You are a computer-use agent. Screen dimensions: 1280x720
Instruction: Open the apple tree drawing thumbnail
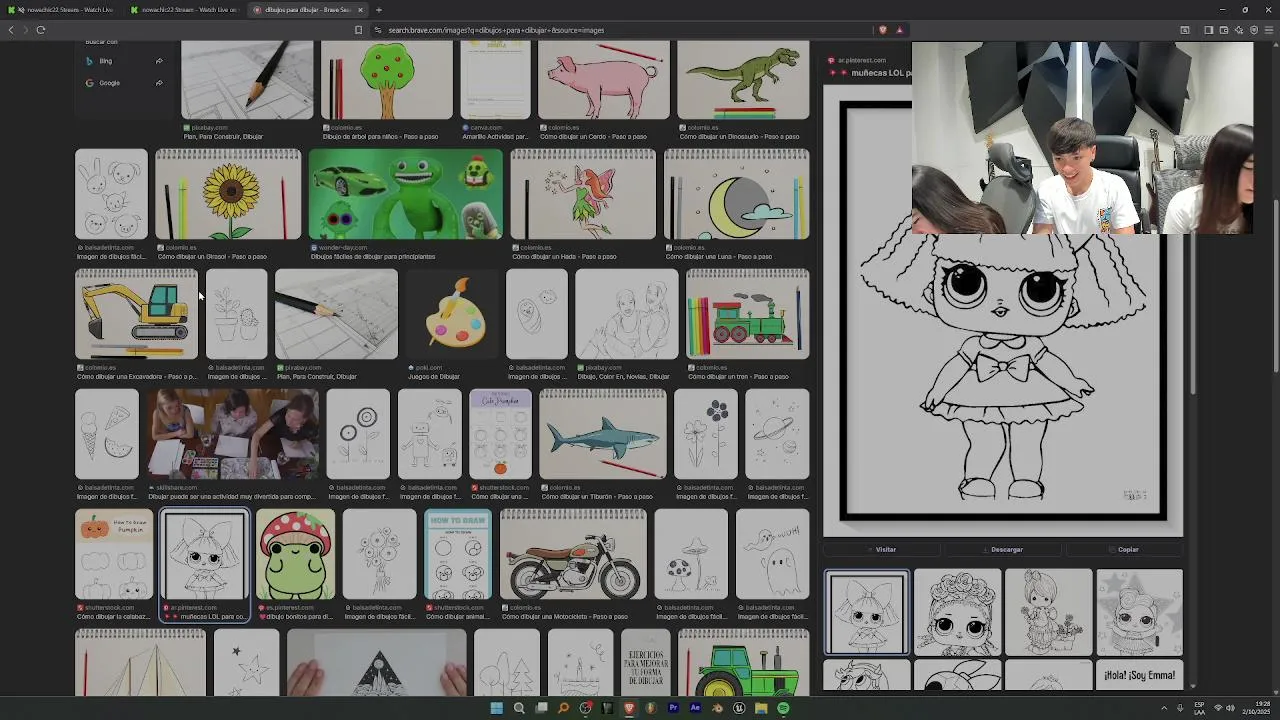[x=386, y=80]
